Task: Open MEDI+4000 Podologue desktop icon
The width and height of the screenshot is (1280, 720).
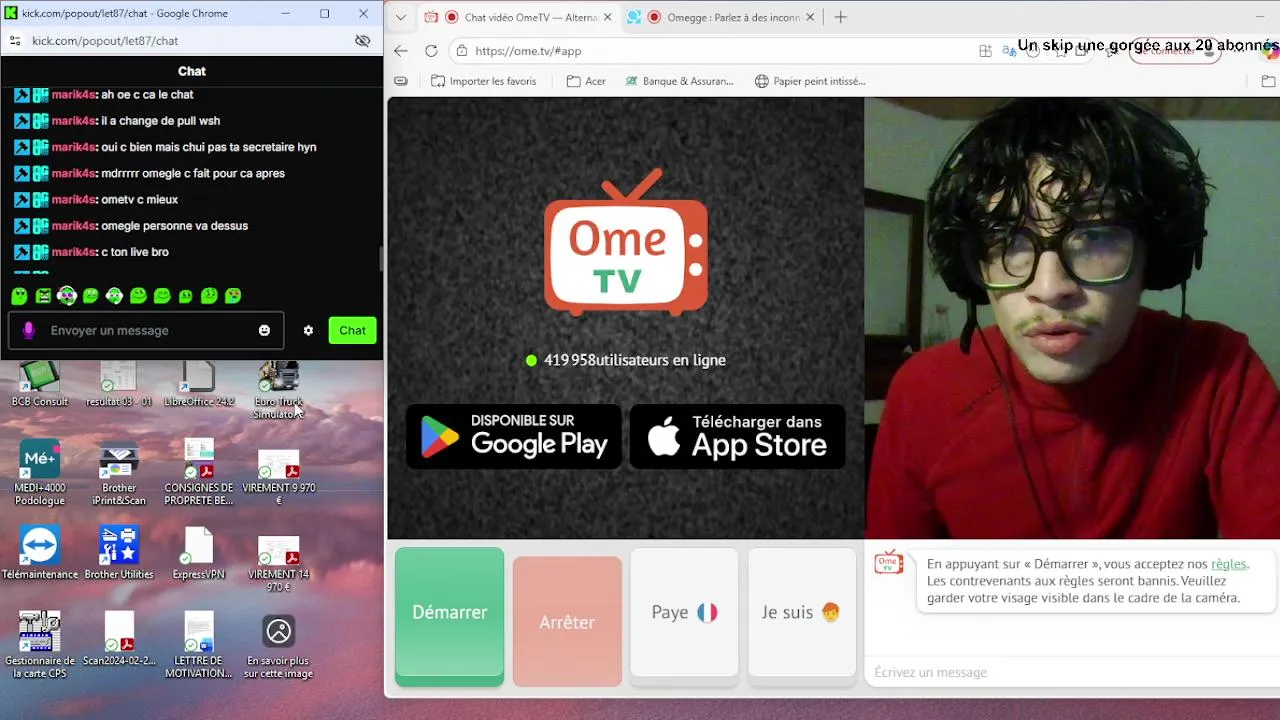Action: (x=40, y=474)
